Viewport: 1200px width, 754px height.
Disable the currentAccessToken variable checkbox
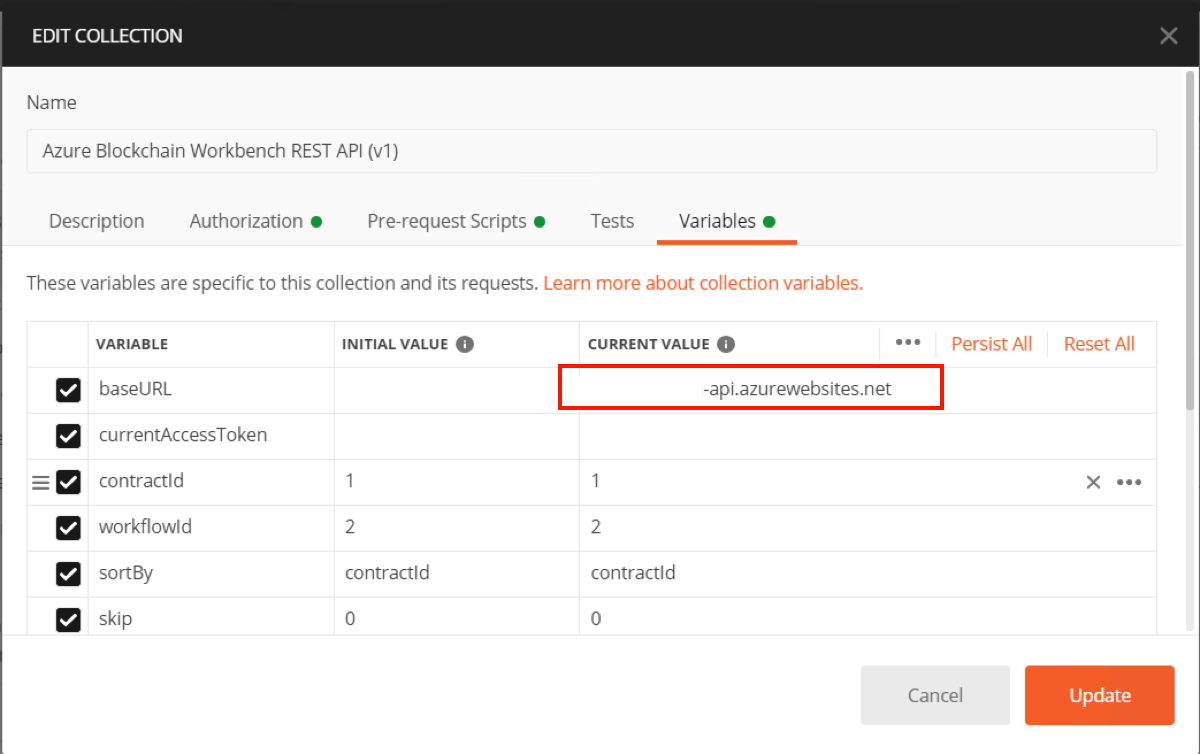pos(68,436)
